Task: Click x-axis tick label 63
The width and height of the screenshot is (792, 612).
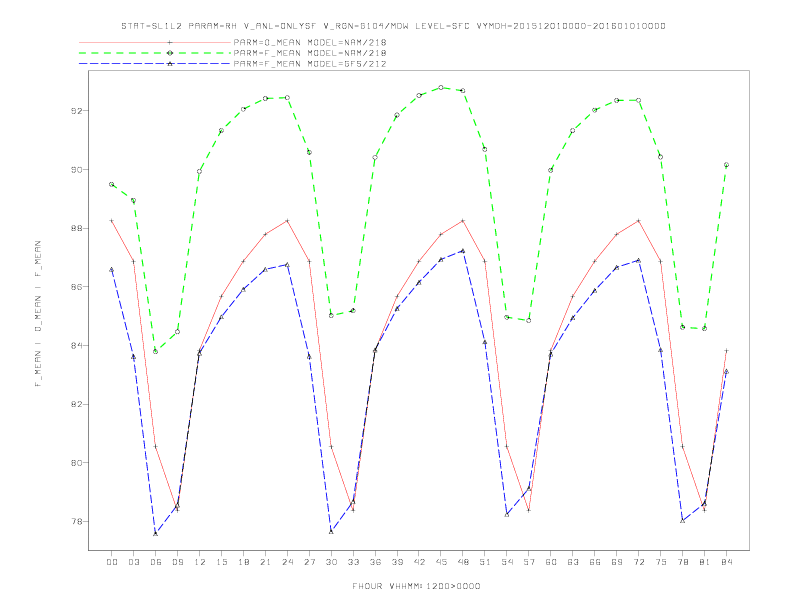Action: click(x=573, y=562)
